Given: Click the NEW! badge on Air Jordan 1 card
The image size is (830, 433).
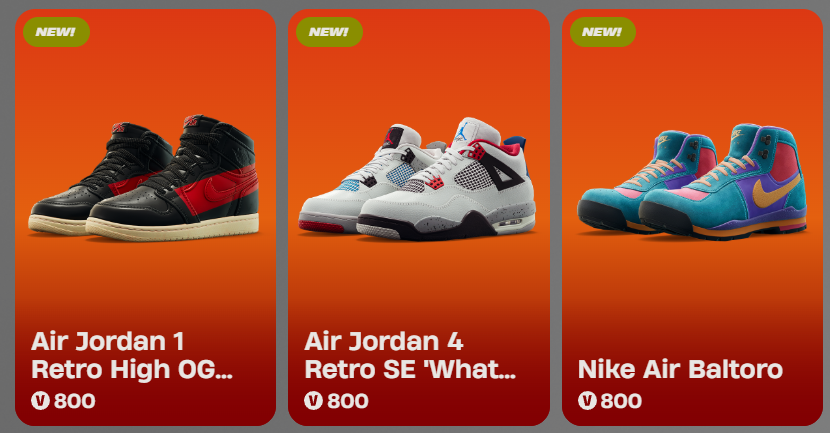Looking at the screenshot, I should click(x=56, y=32).
